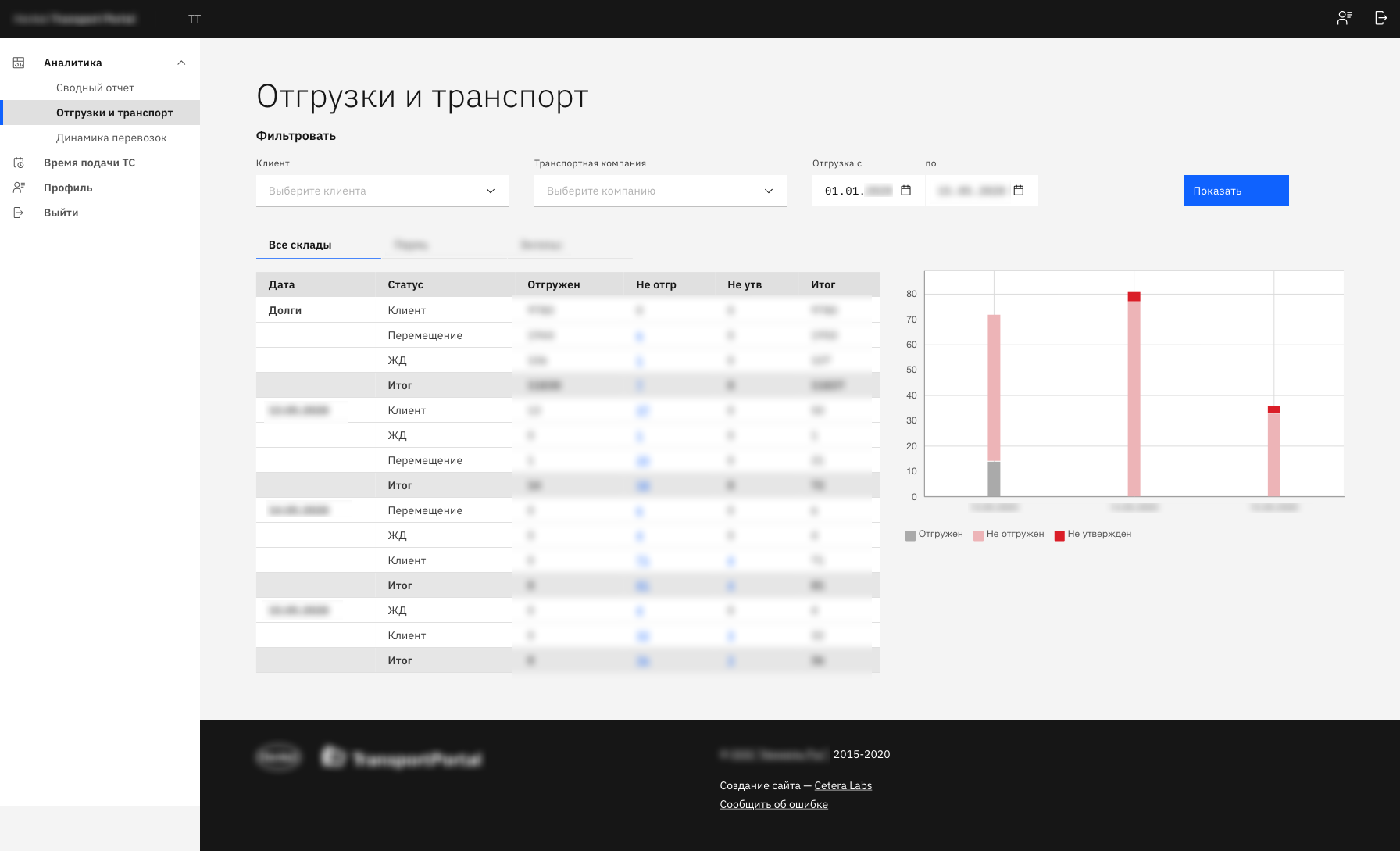The width and height of the screenshot is (1400, 851).
Task: Click the clock icon next to Время подачи ТС
Action: pos(20,162)
